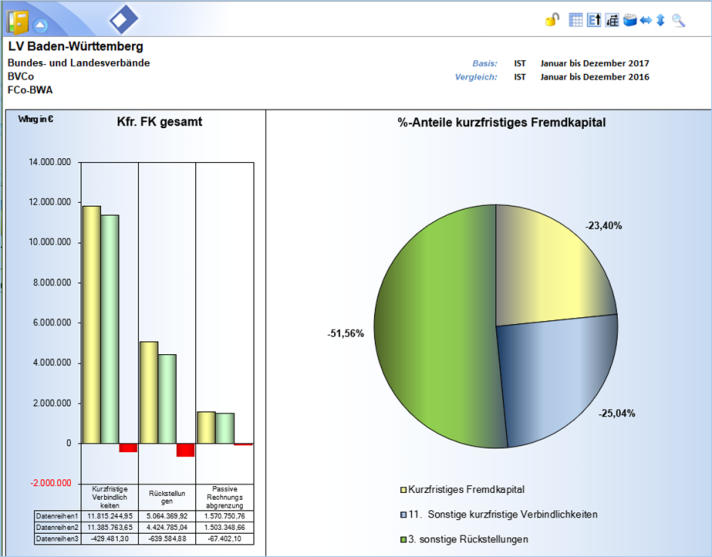The width and height of the screenshot is (712, 557).
Task: Click the LV Baden-Württemberg heading
Action: coord(75,47)
